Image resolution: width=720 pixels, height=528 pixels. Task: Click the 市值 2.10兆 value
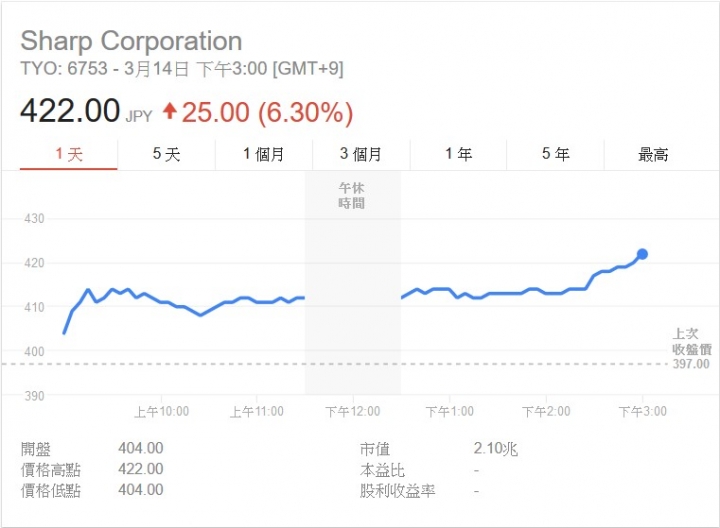(x=495, y=449)
